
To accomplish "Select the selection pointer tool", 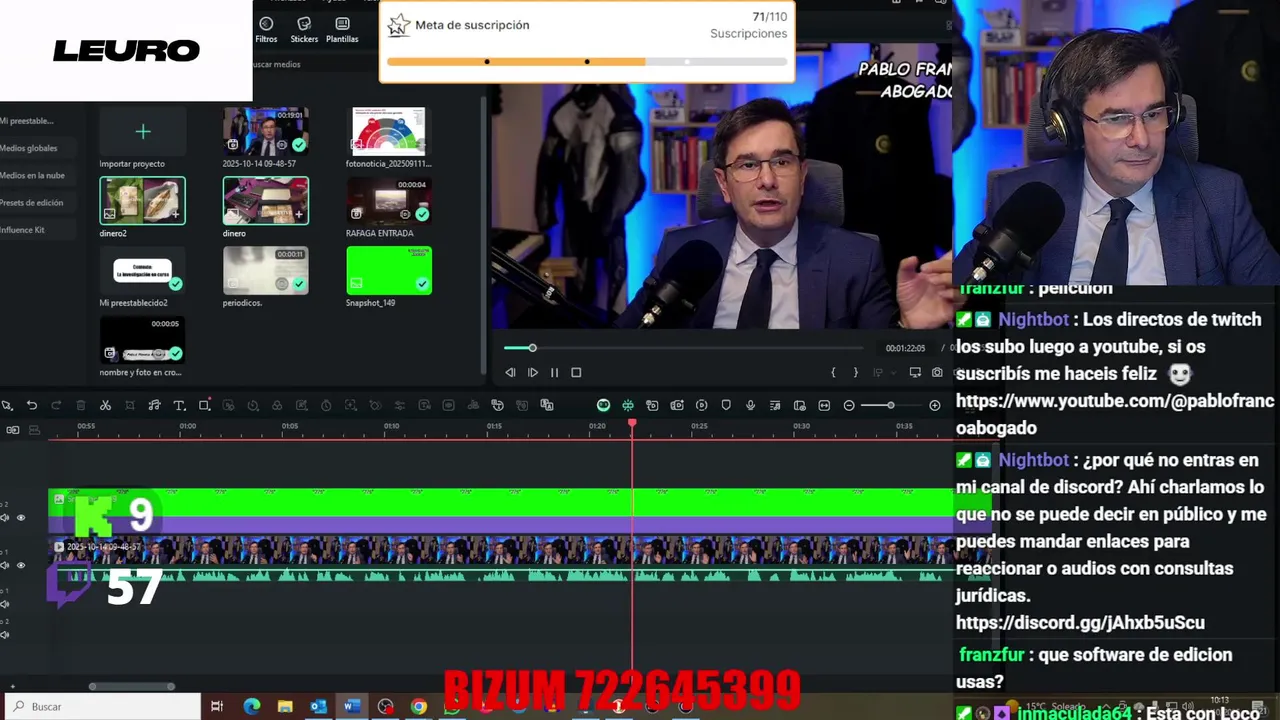I will coord(7,405).
